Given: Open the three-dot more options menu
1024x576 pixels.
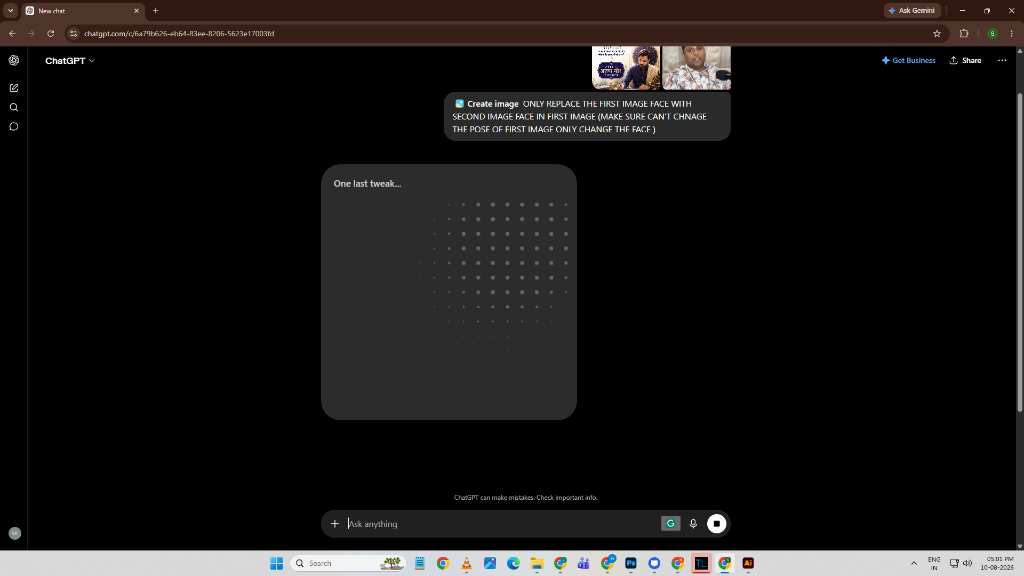Looking at the screenshot, I should [1002, 60].
